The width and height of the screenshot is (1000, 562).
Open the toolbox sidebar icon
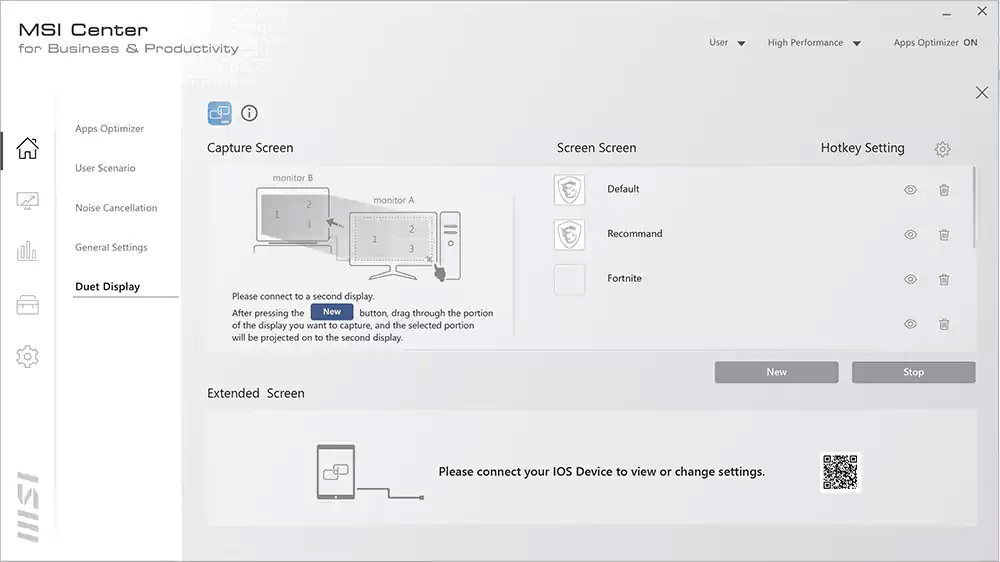(28, 305)
